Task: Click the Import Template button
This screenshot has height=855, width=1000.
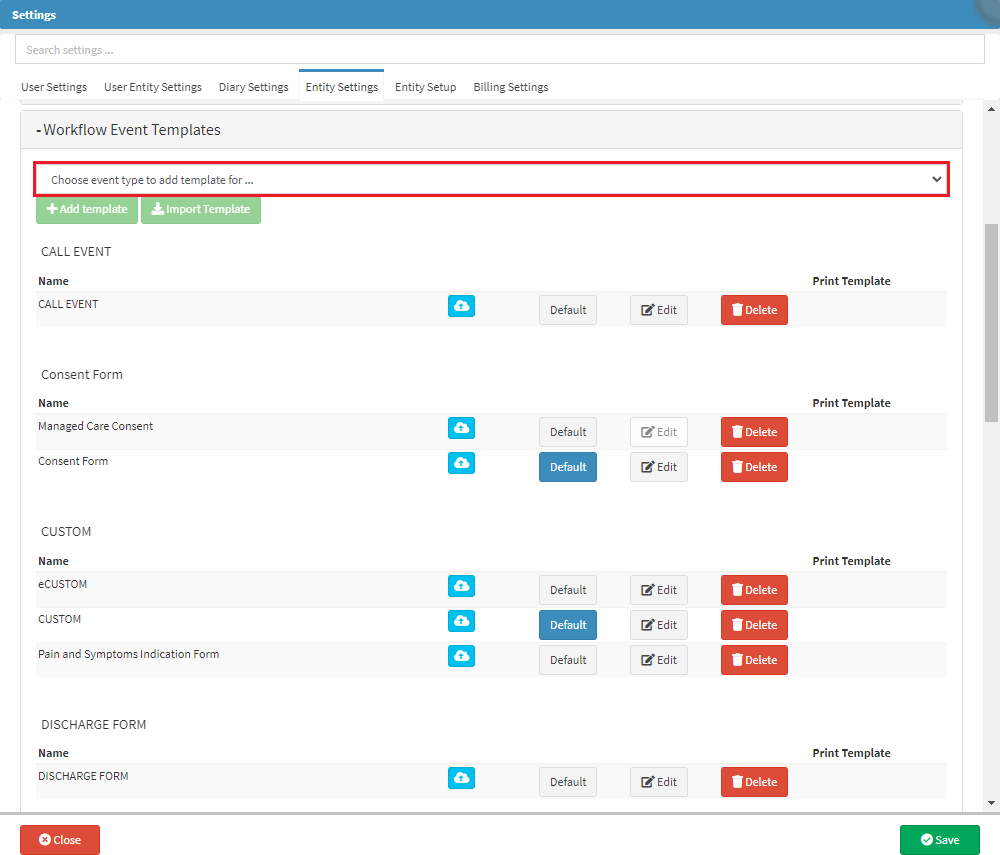Action: pos(201,209)
